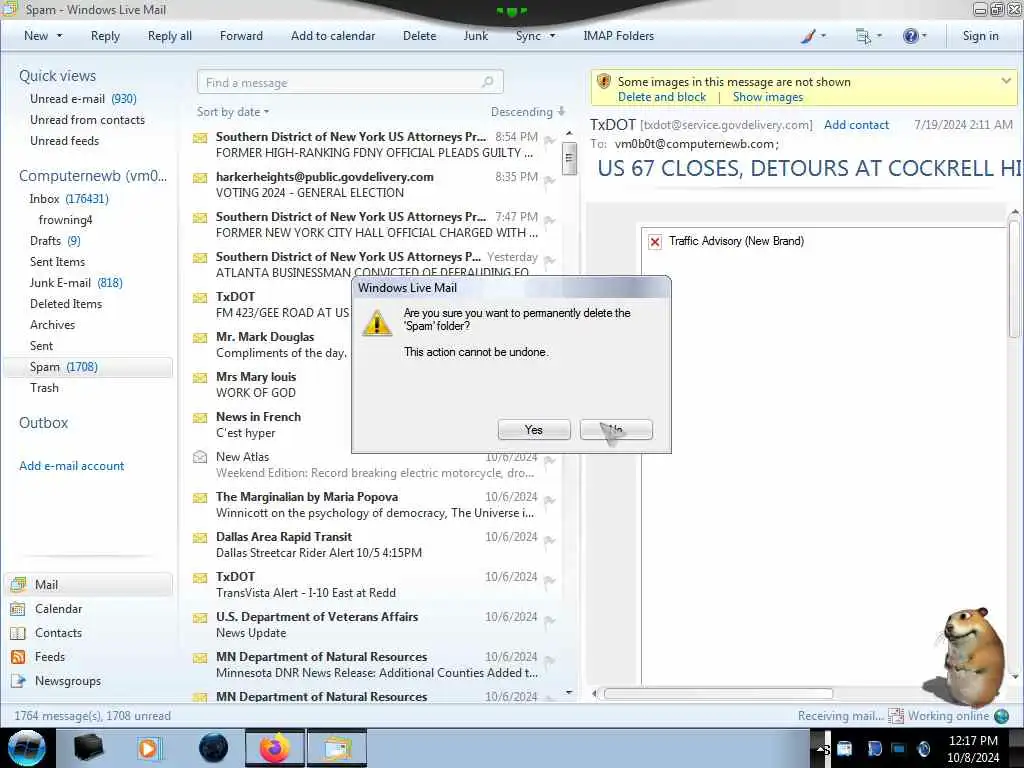Flag the 8:54 PM Southern District message
Screen dimensions: 1024x768
550,140
